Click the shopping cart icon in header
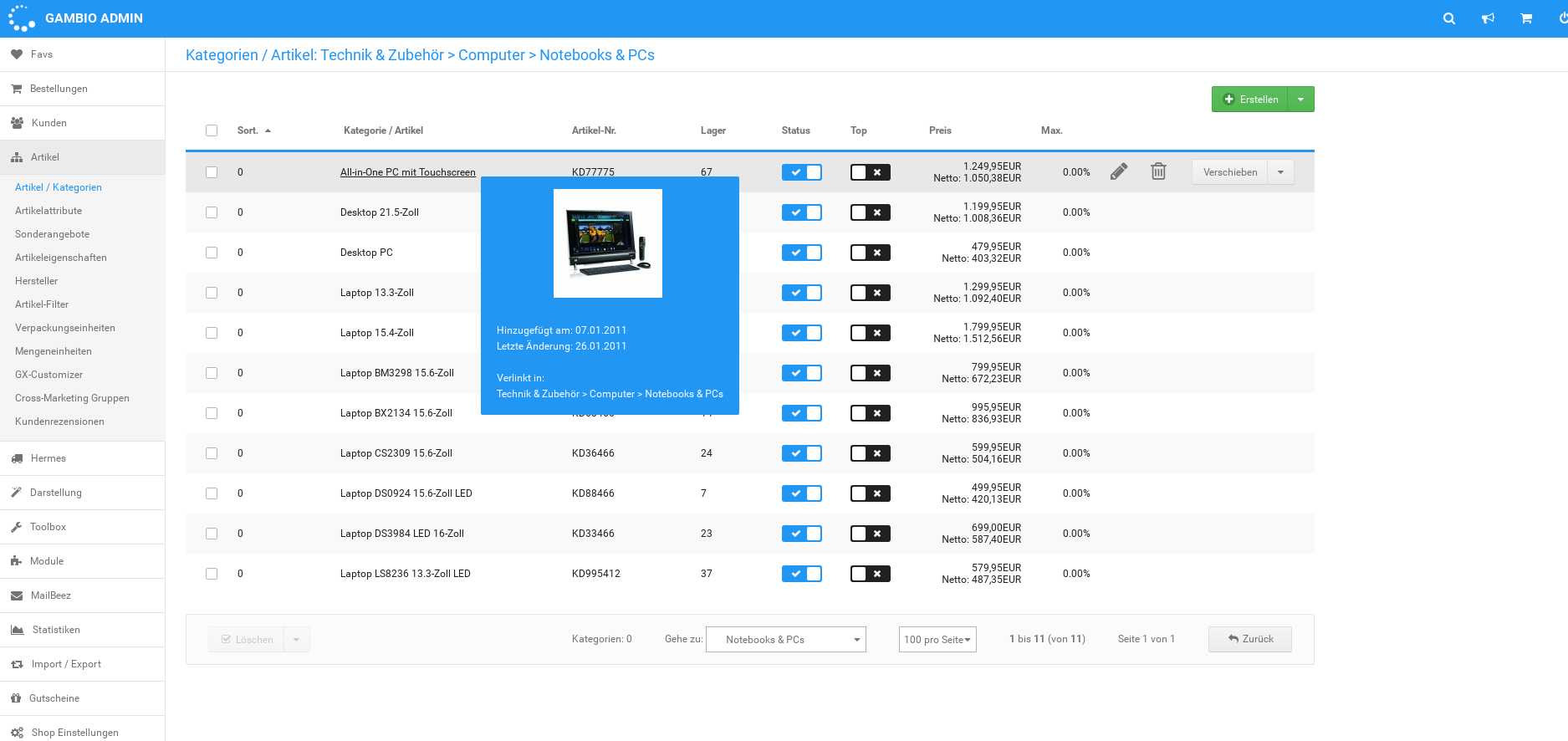Viewport: 1568px width, 741px height. click(x=1526, y=18)
